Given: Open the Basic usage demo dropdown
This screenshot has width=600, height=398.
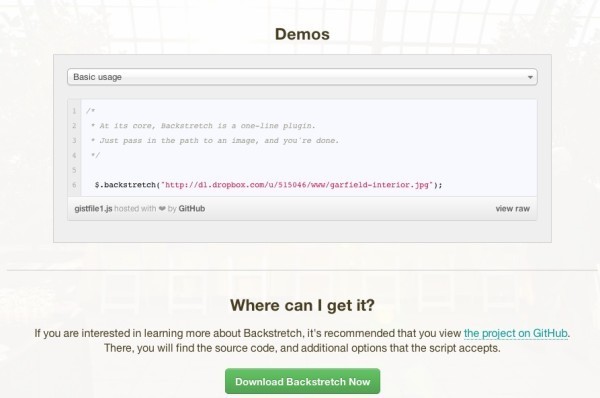Looking at the screenshot, I should 302,77.
